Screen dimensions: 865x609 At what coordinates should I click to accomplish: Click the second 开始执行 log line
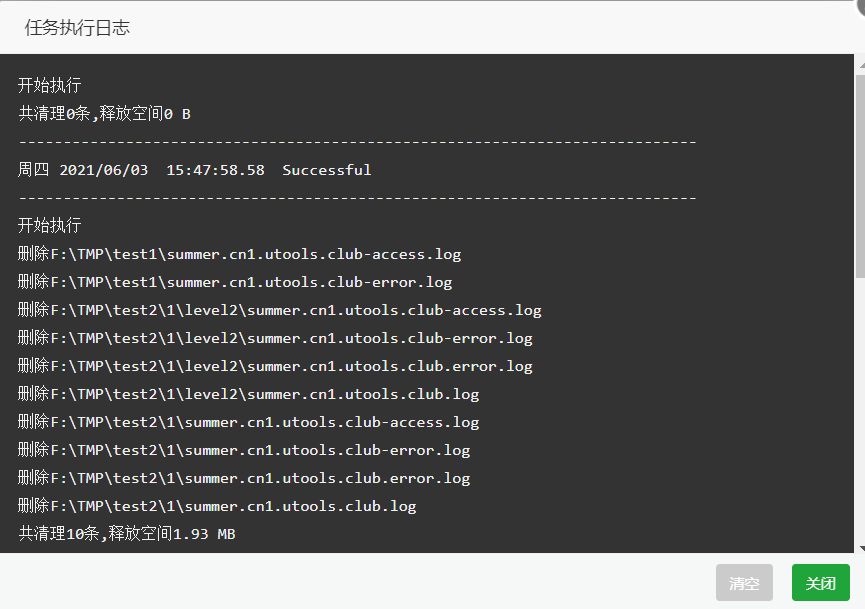tap(50, 225)
